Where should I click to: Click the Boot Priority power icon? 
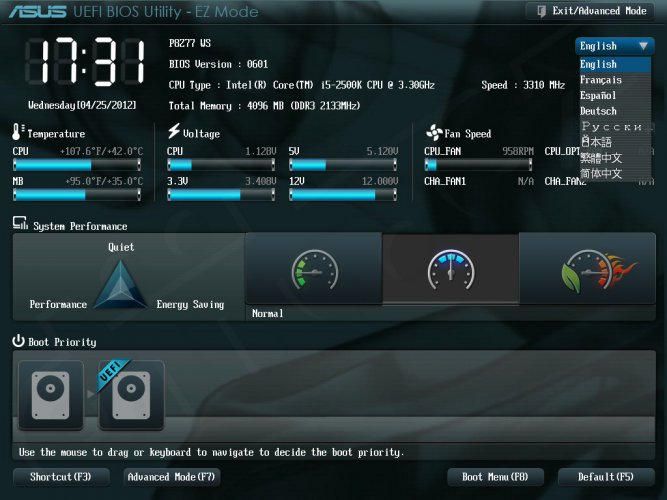pyautogui.click(x=18, y=340)
